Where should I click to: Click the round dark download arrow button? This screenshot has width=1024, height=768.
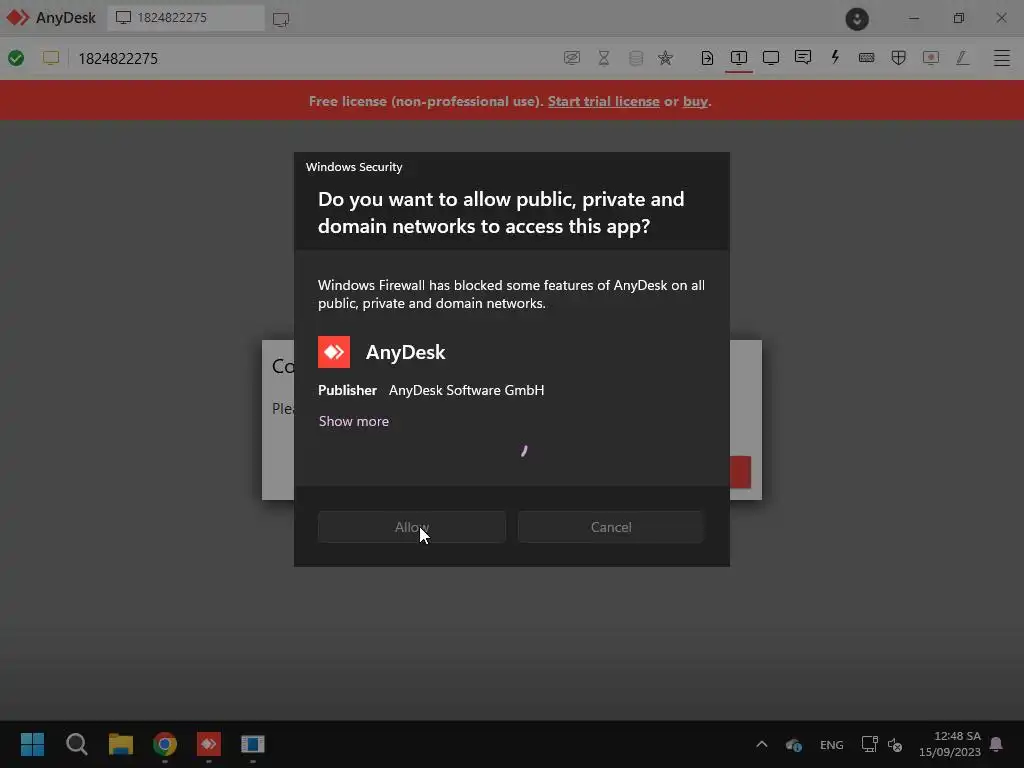point(857,19)
